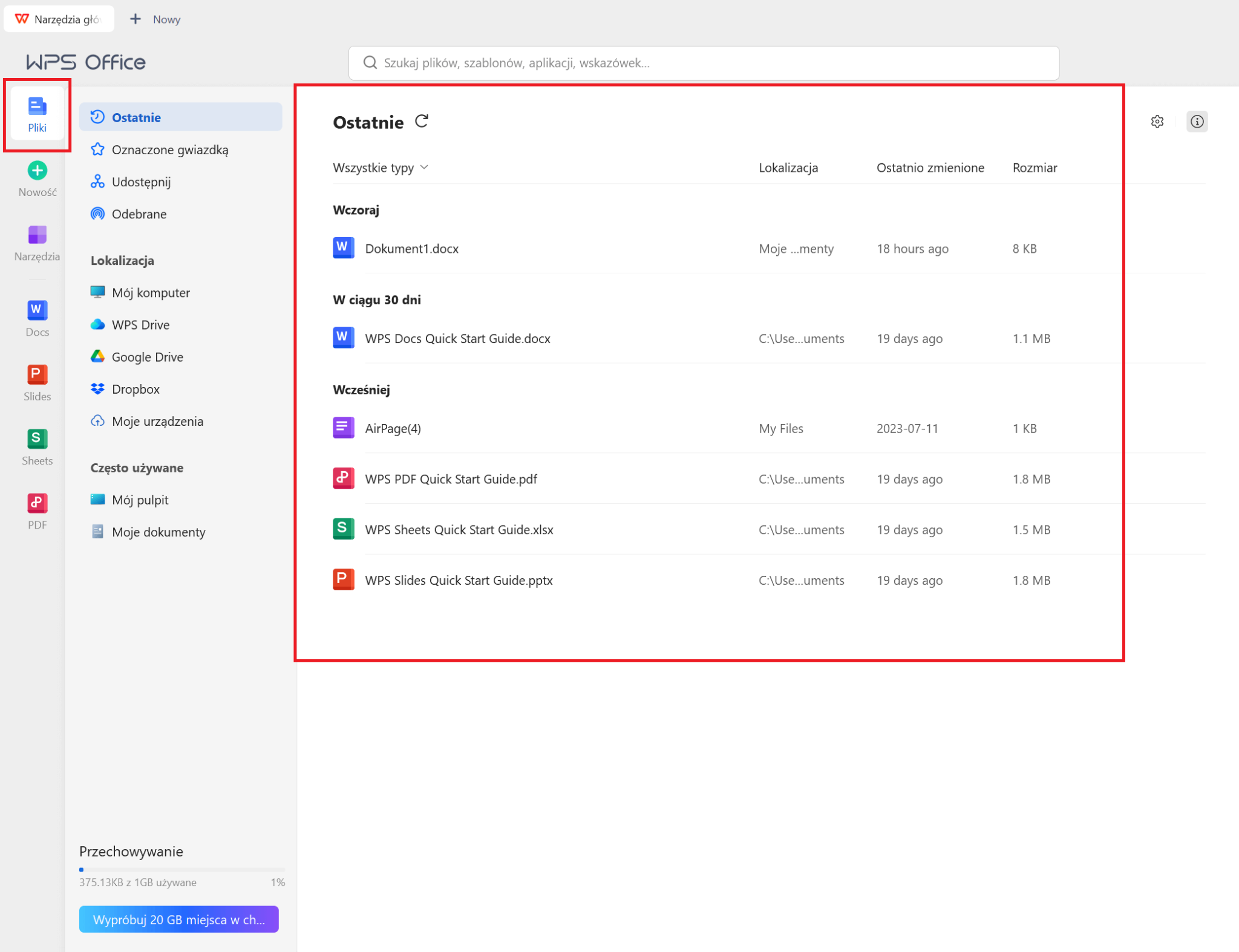Screen dimensions: 1239x952
Task: Select Ostatnie in the navigation list
Action: (x=180, y=117)
